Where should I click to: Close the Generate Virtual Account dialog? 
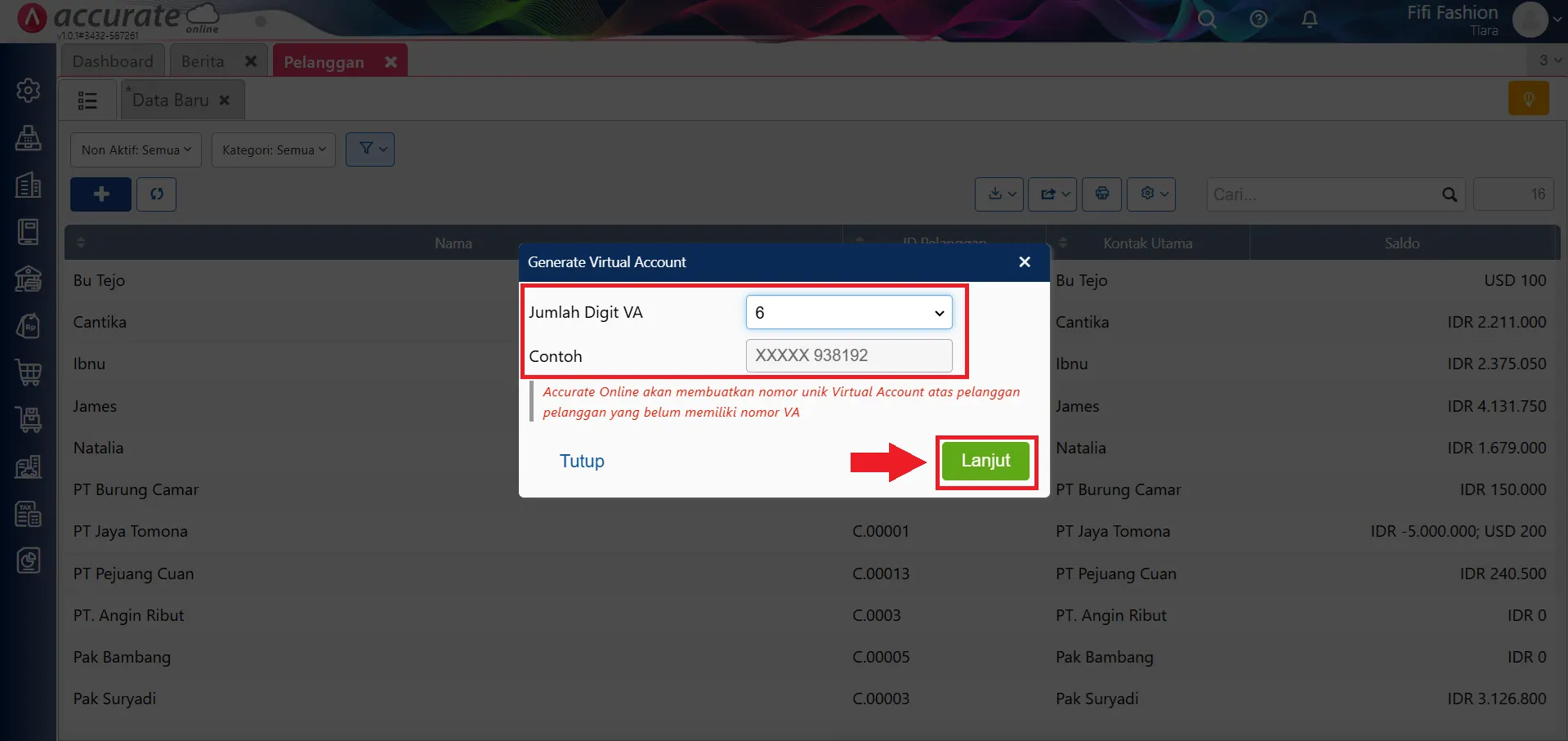[x=1025, y=262]
